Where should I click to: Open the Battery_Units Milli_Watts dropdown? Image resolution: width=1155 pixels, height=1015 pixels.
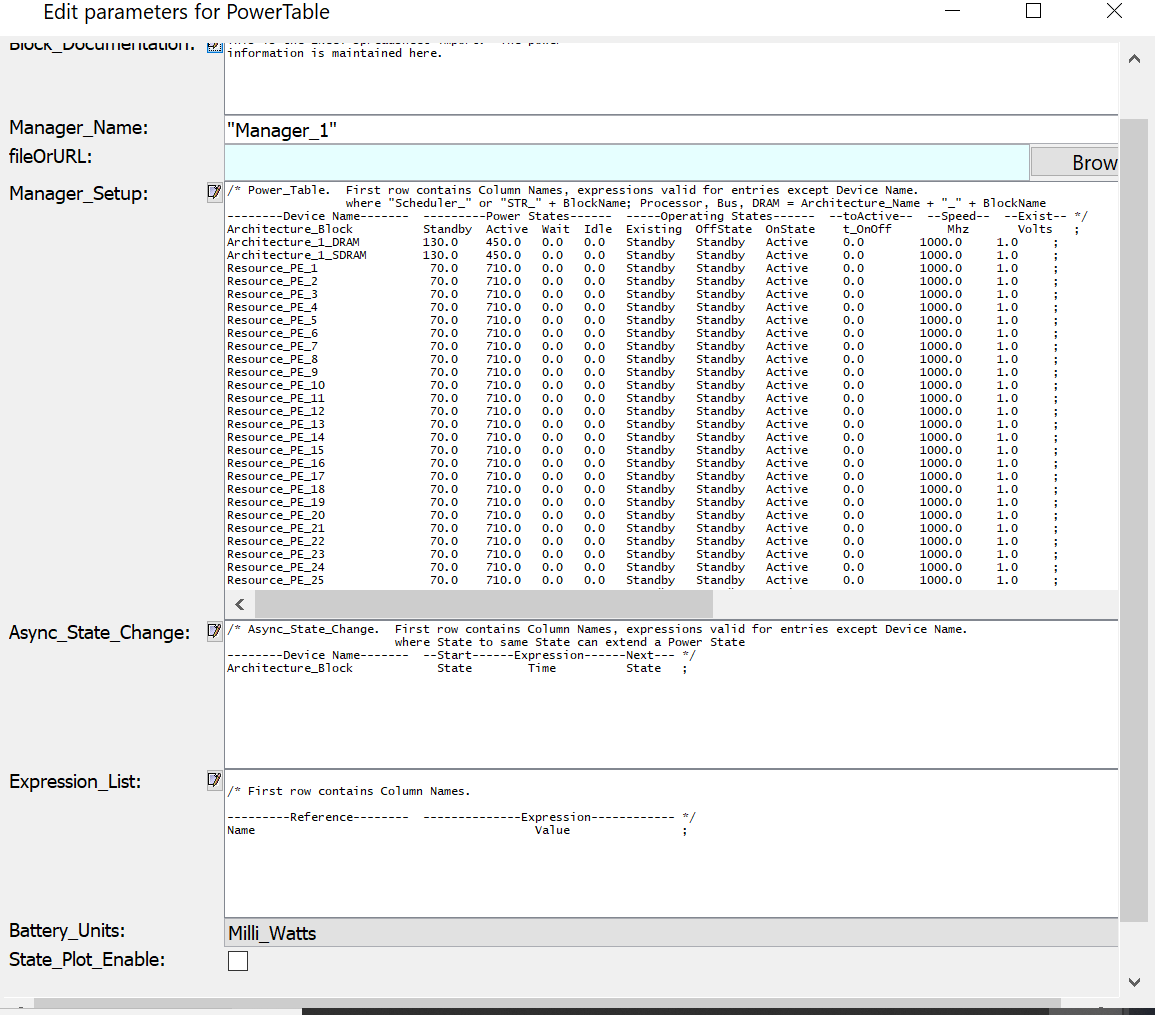tap(670, 933)
